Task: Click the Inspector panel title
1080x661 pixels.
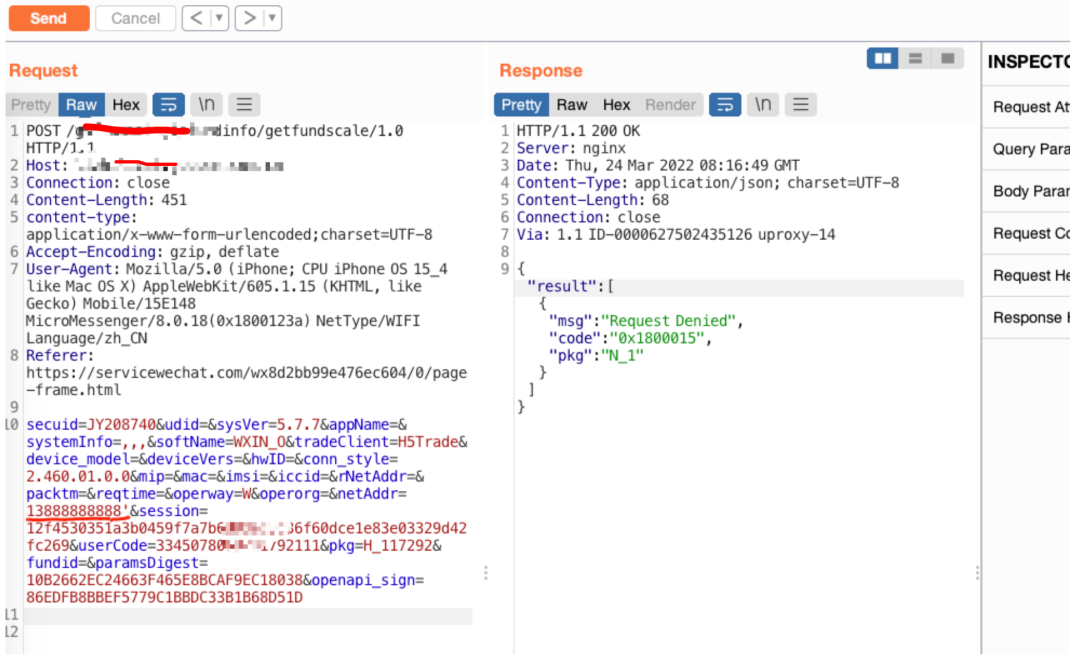Action: [x=1028, y=62]
